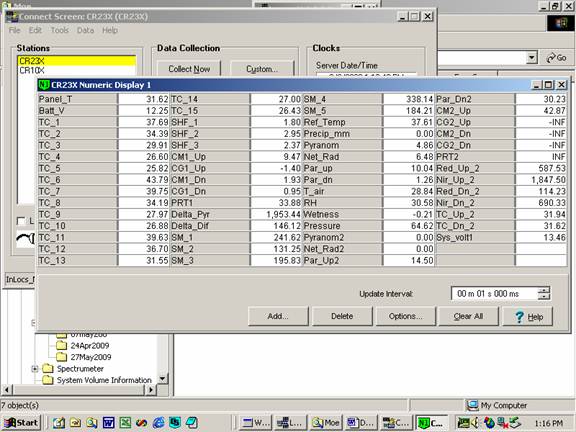
Task: Select the 27May2009 folder
Action: (x=91, y=357)
